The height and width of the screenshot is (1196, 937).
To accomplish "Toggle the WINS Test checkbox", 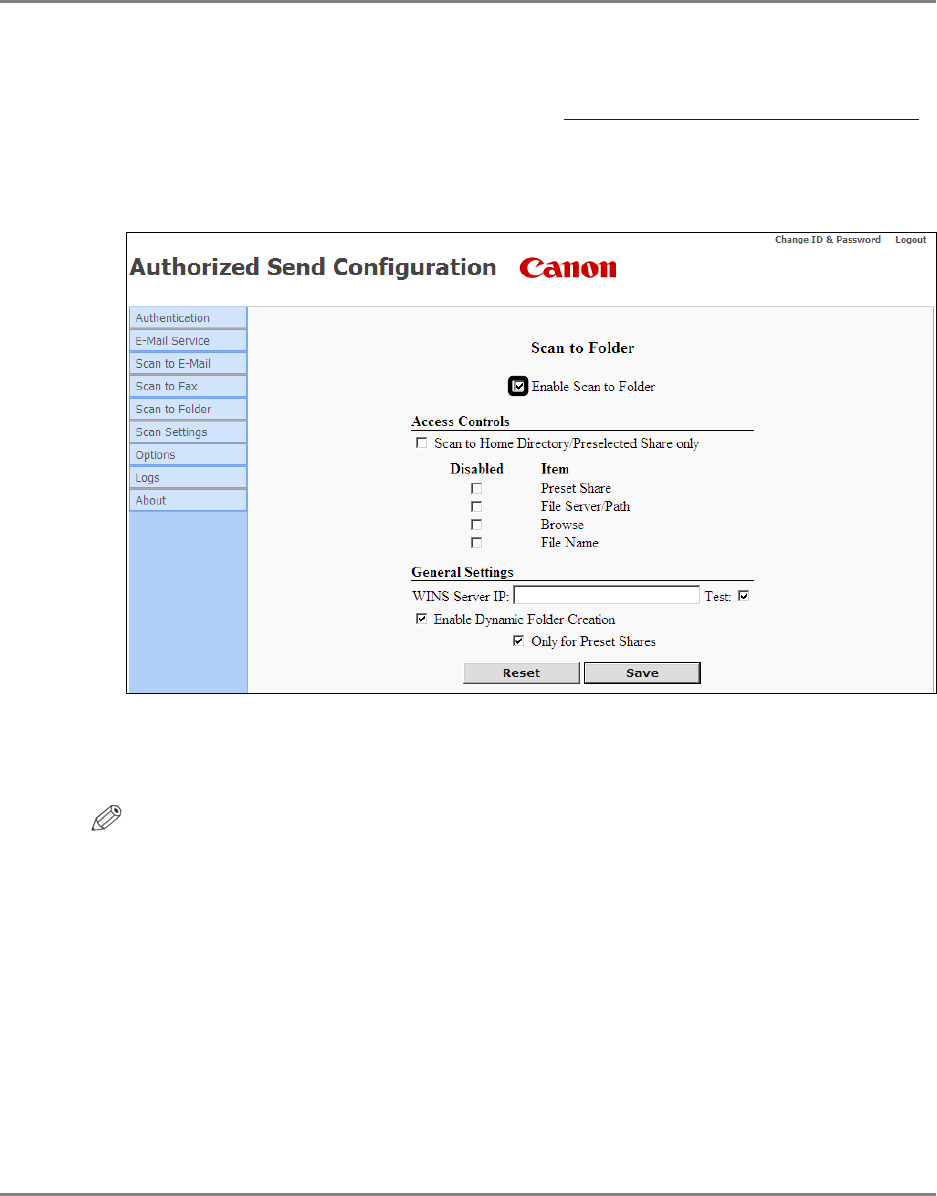I will pyautogui.click(x=743, y=596).
